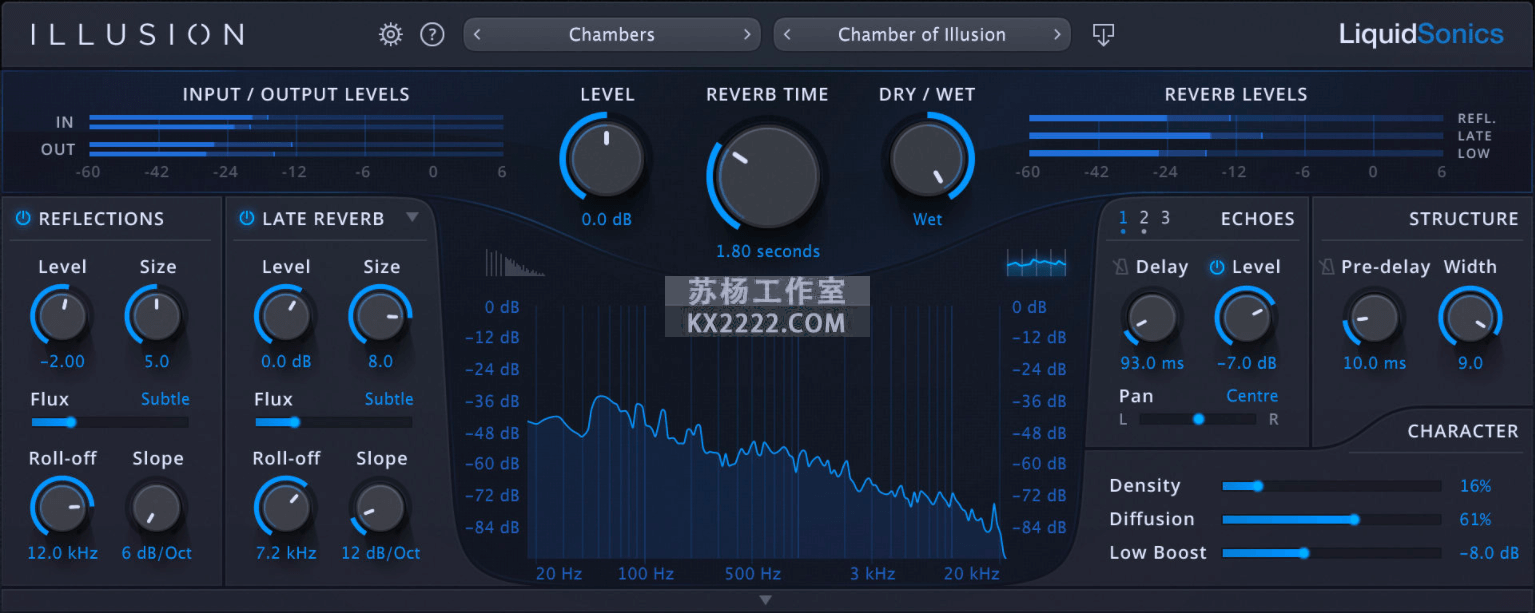Disable the Reflections section power button
This screenshot has width=1535, height=613.
tap(23, 219)
